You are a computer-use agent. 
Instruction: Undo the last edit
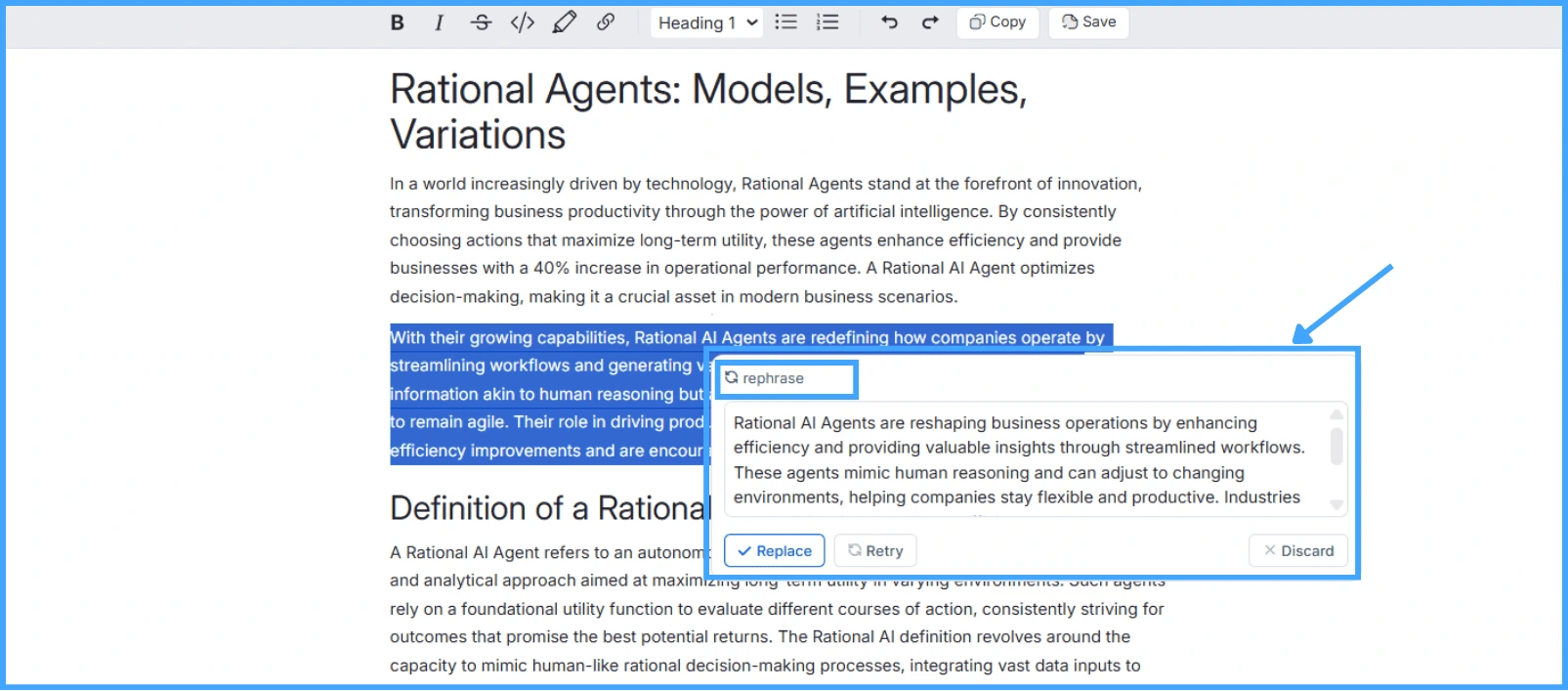[889, 22]
